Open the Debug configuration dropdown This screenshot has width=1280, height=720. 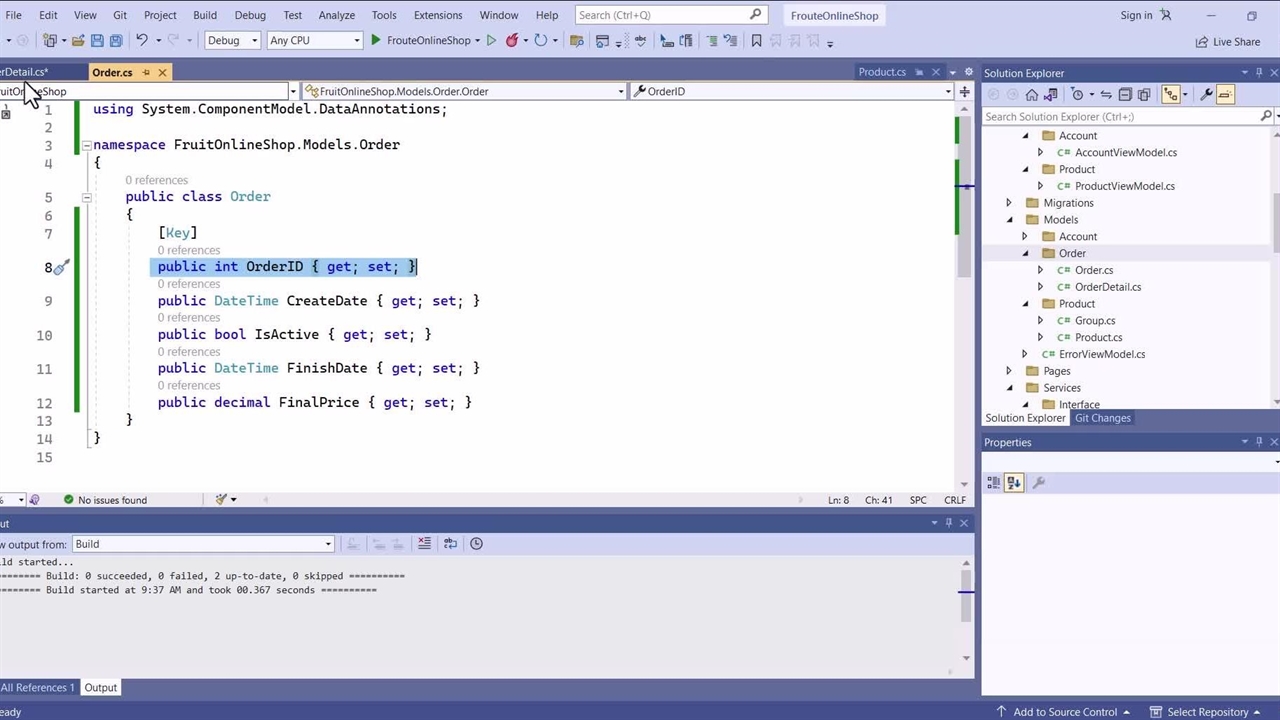tap(232, 41)
